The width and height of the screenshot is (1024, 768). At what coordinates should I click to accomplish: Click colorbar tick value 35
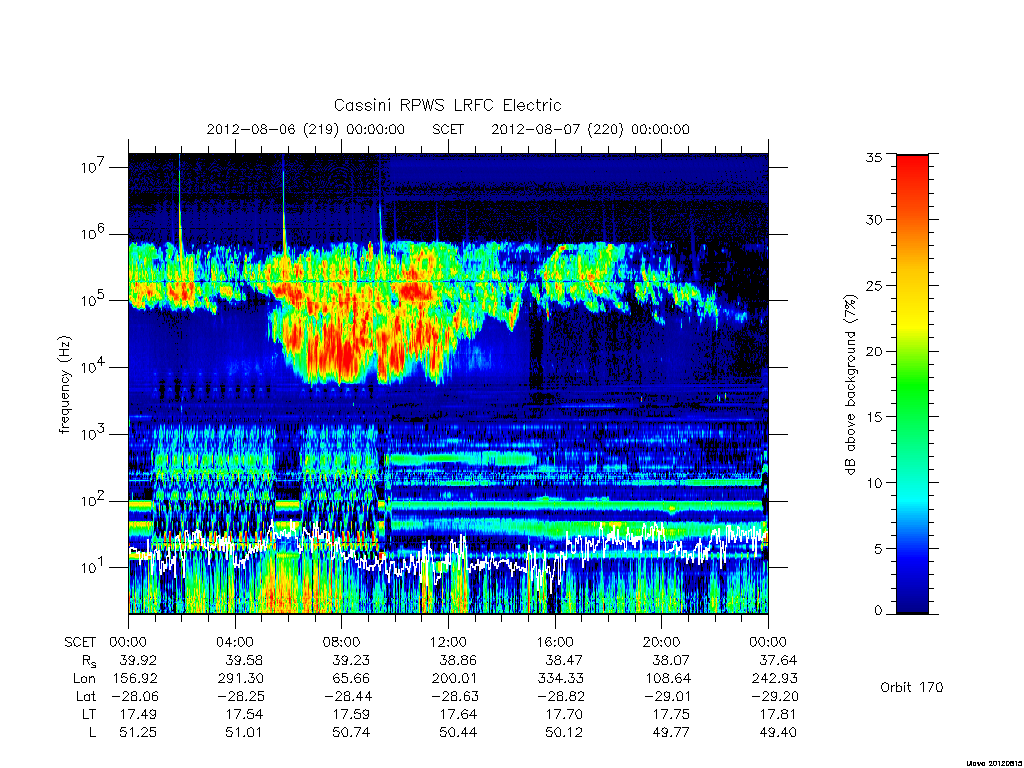tap(873, 157)
